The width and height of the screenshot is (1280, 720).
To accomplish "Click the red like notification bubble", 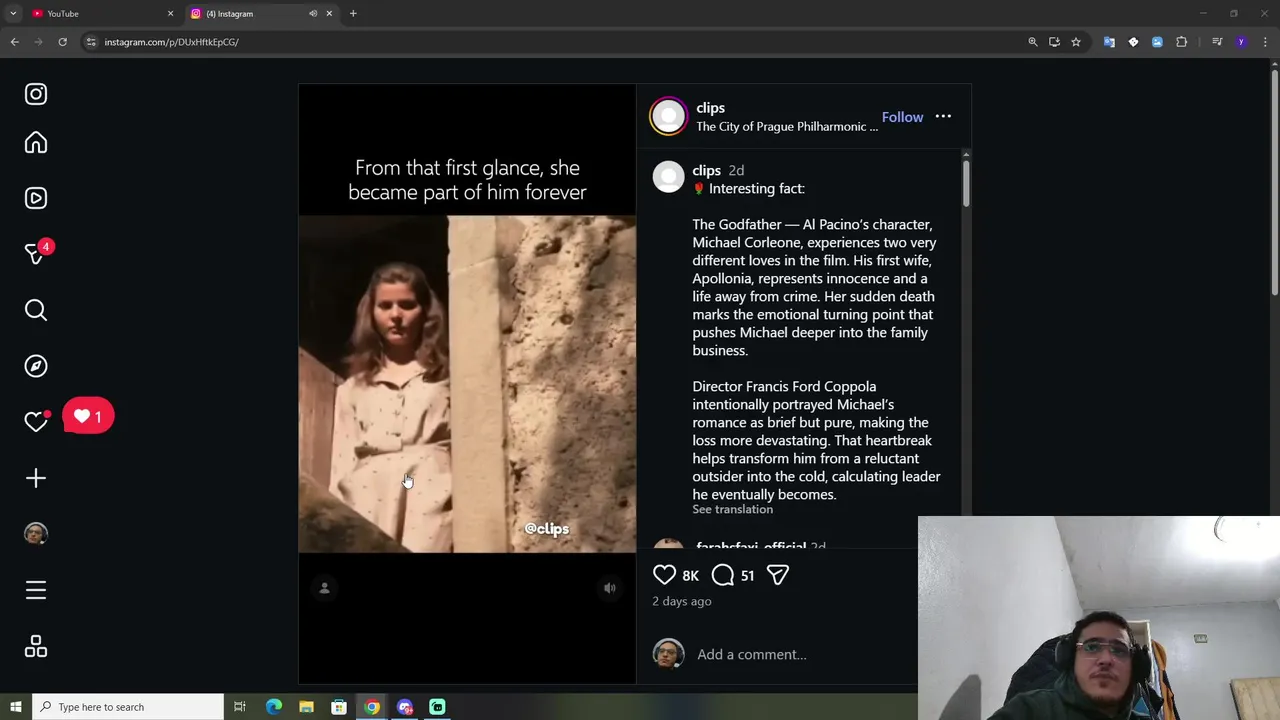I will (88, 416).
